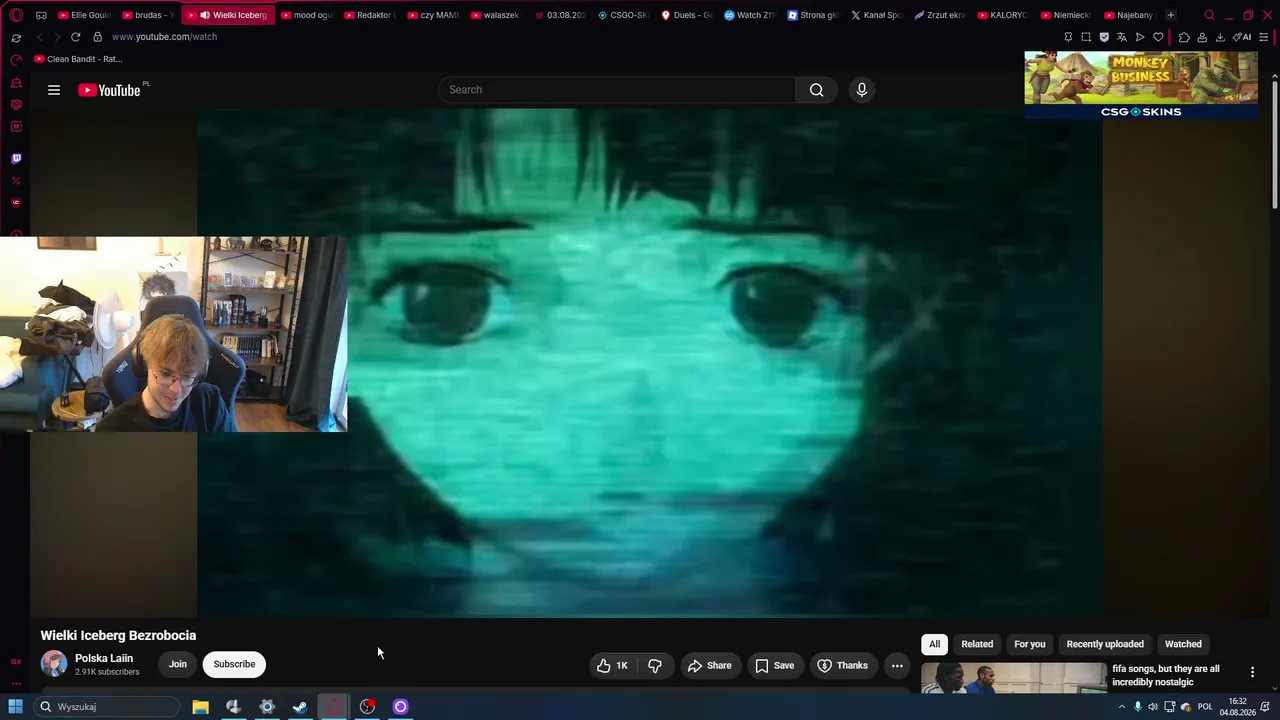Viewport: 1280px width, 720px height.
Task: Open the browser downloads icon
Action: 1220,37
